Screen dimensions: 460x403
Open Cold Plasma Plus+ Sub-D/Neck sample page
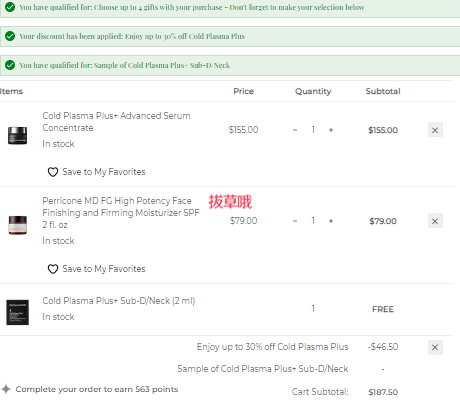pyautogui.click(x=119, y=301)
